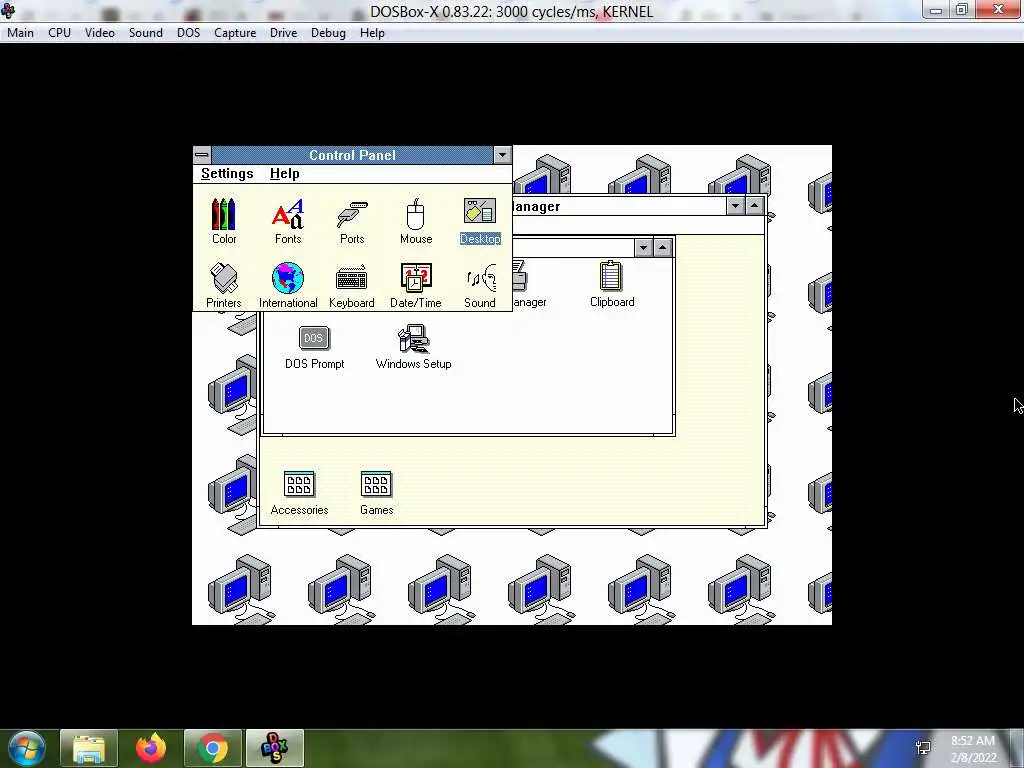Click Program Manager window minimize arrow
This screenshot has height=768, width=1024.
tap(735, 206)
